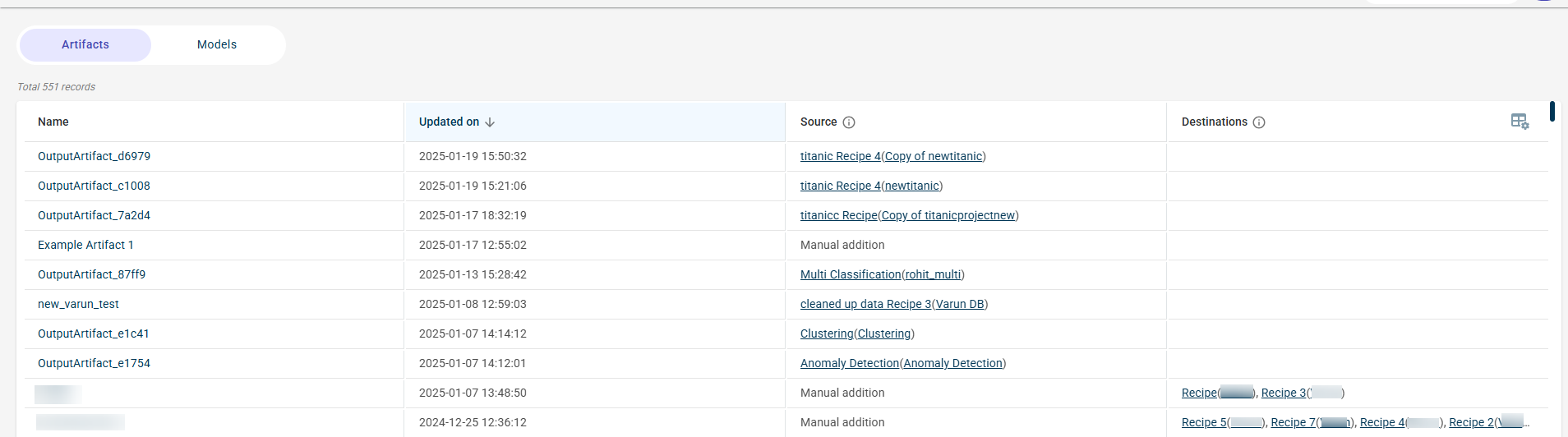Open the OutputArtifact_7a2d4 entry
1568x437 pixels.
click(x=94, y=215)
